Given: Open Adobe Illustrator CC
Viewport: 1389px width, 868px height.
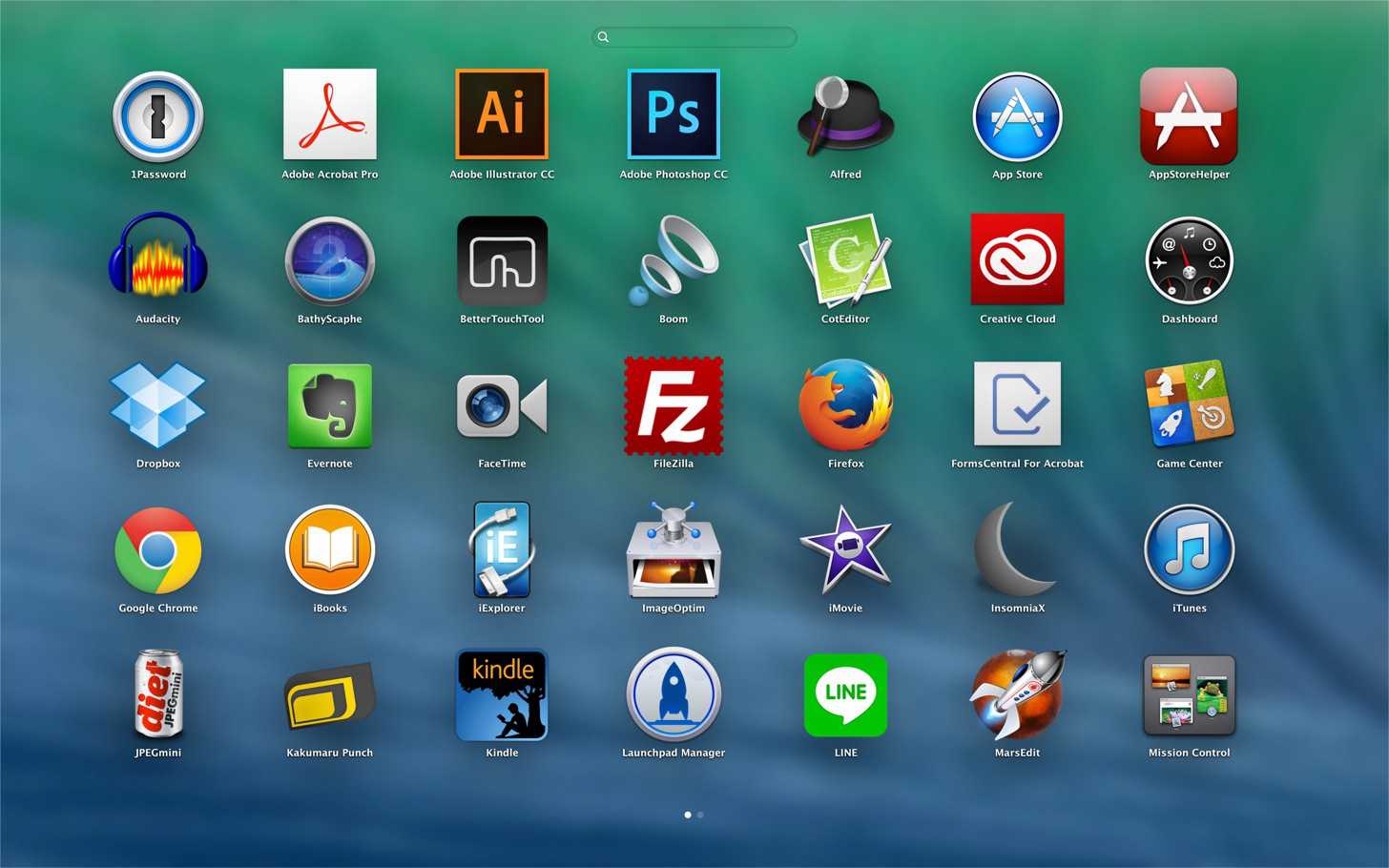Looking at the screenshot, I should (x=502, y=114).
